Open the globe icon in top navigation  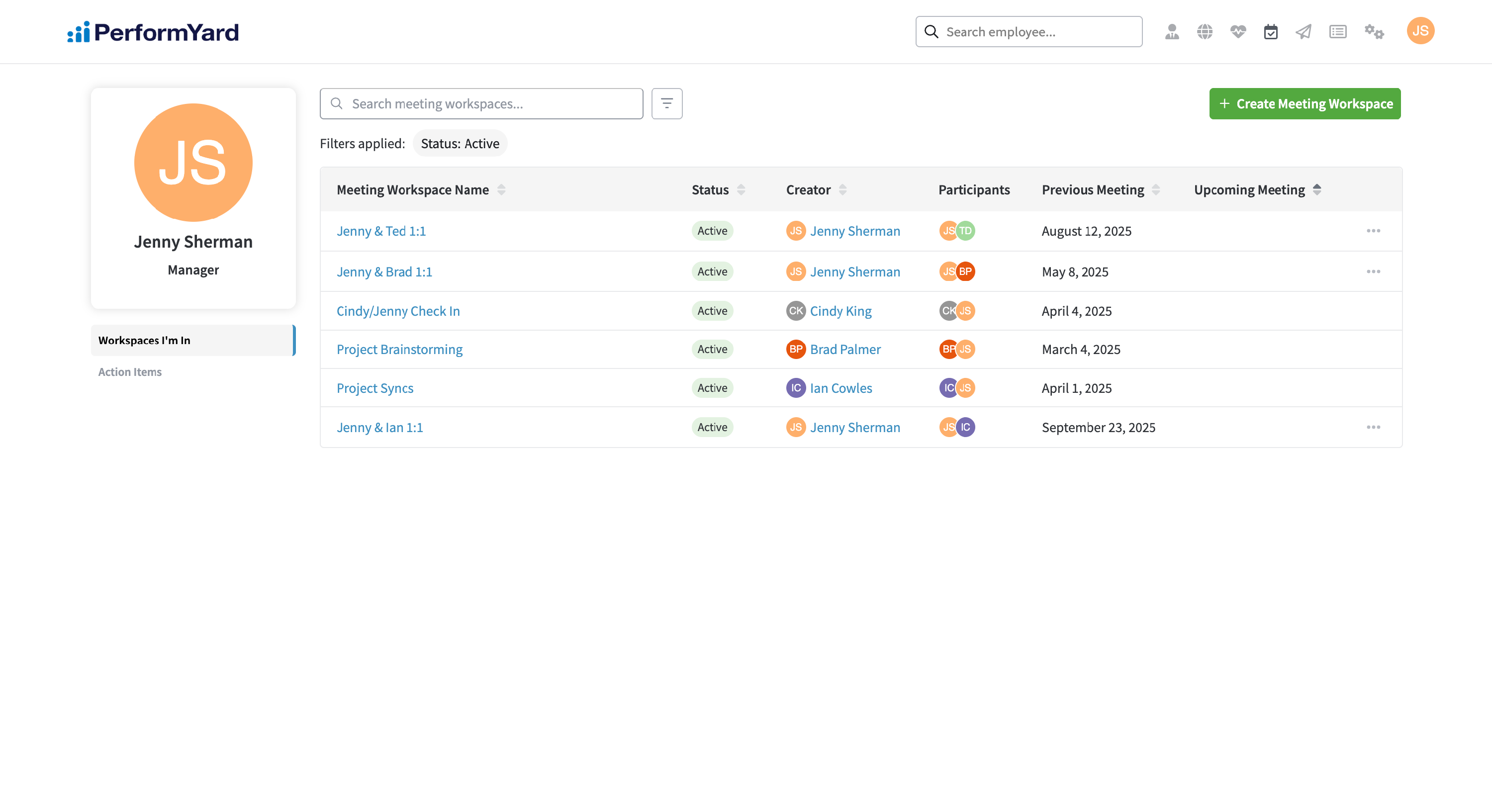click(x=1205, y=32)
